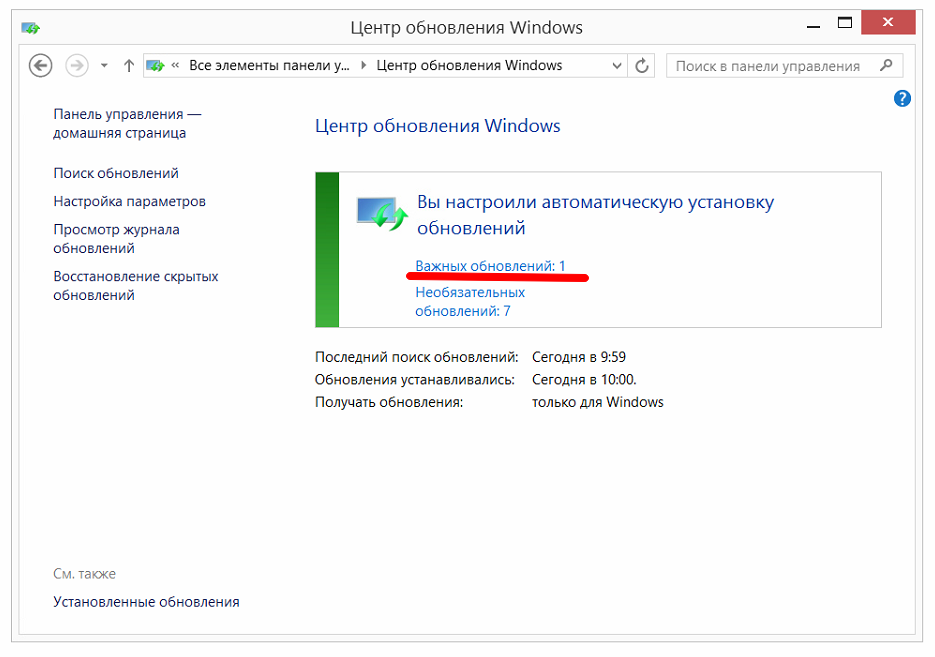The height and width of the screenshot is (657, 935).
Task: Open 'Установленные обновления' at the bottom left
Action: [146, 602]
